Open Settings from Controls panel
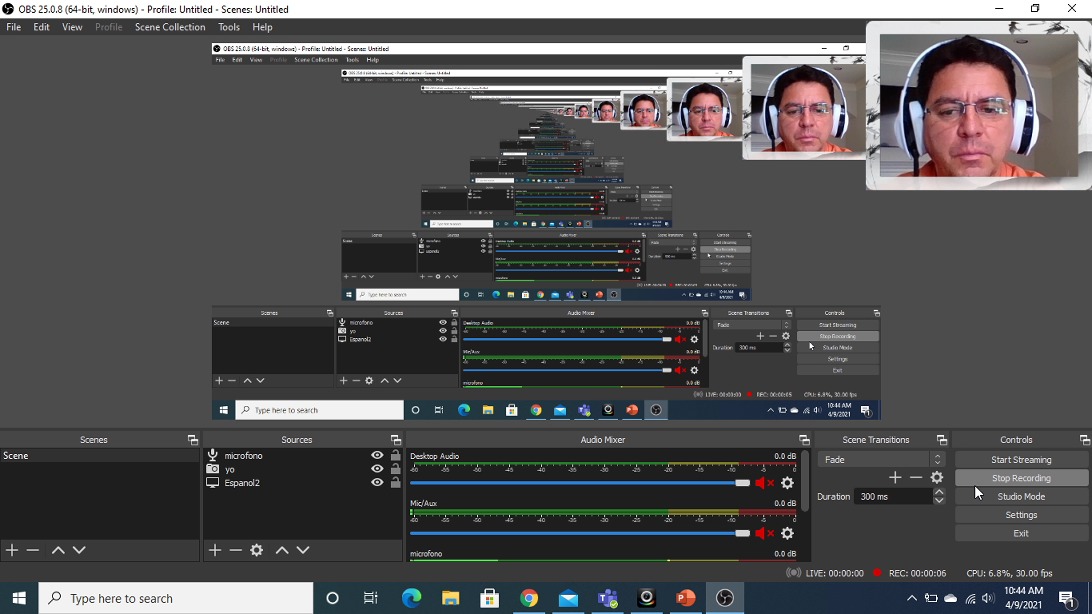Screen dimensions: 1092x614 [x=1021, y=515]
